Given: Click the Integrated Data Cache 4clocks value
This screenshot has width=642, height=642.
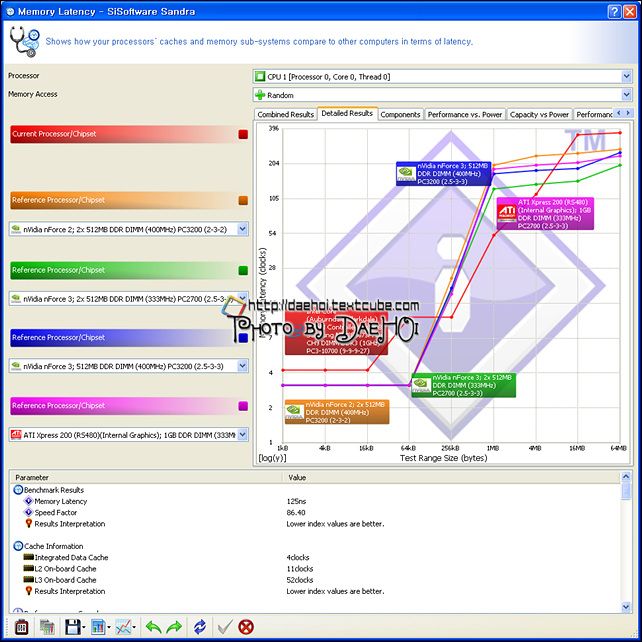Looking at the screenshot, I should tap(298, 557).
